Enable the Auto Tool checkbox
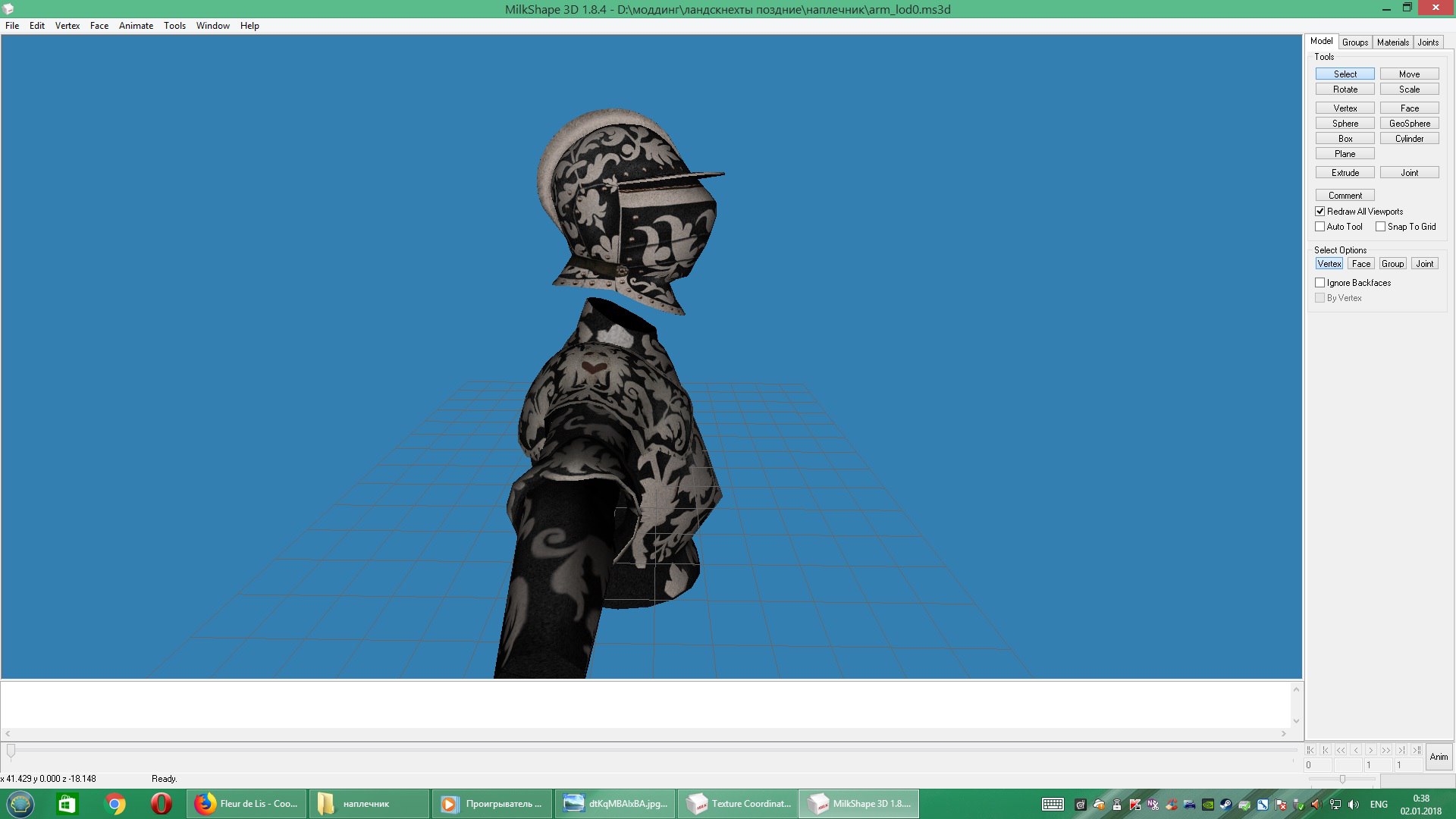Viewport: 1456px width, 819px height. (x=1320, y=227)
